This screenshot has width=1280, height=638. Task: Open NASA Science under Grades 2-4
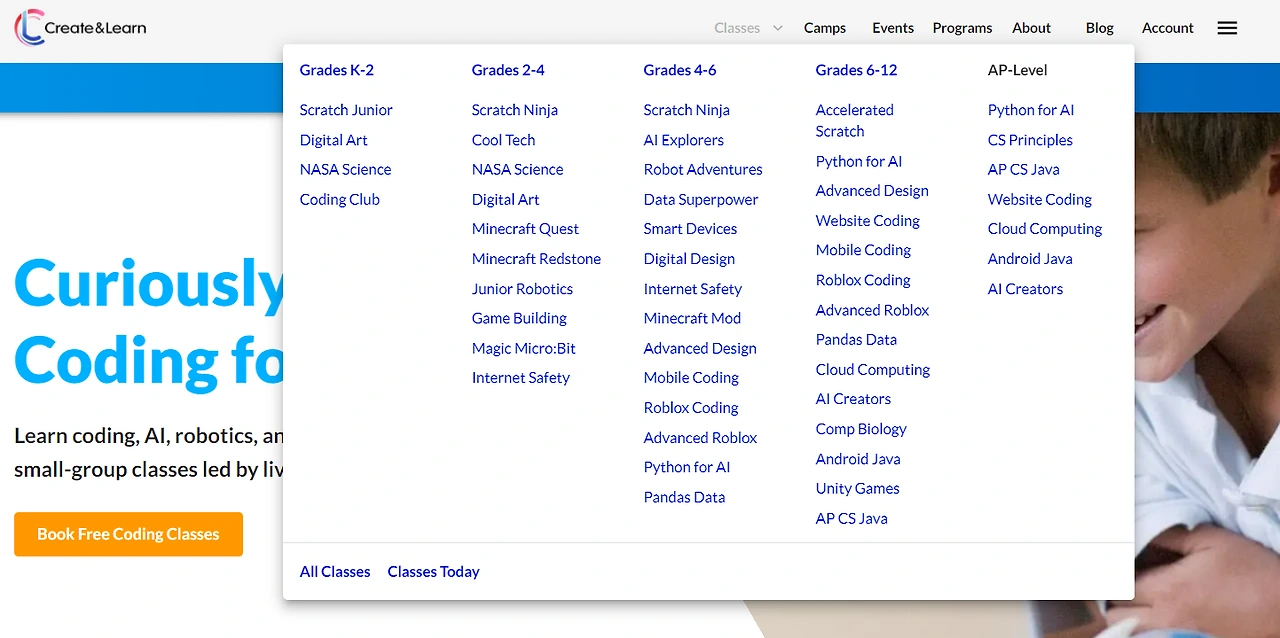pos(518,170)
